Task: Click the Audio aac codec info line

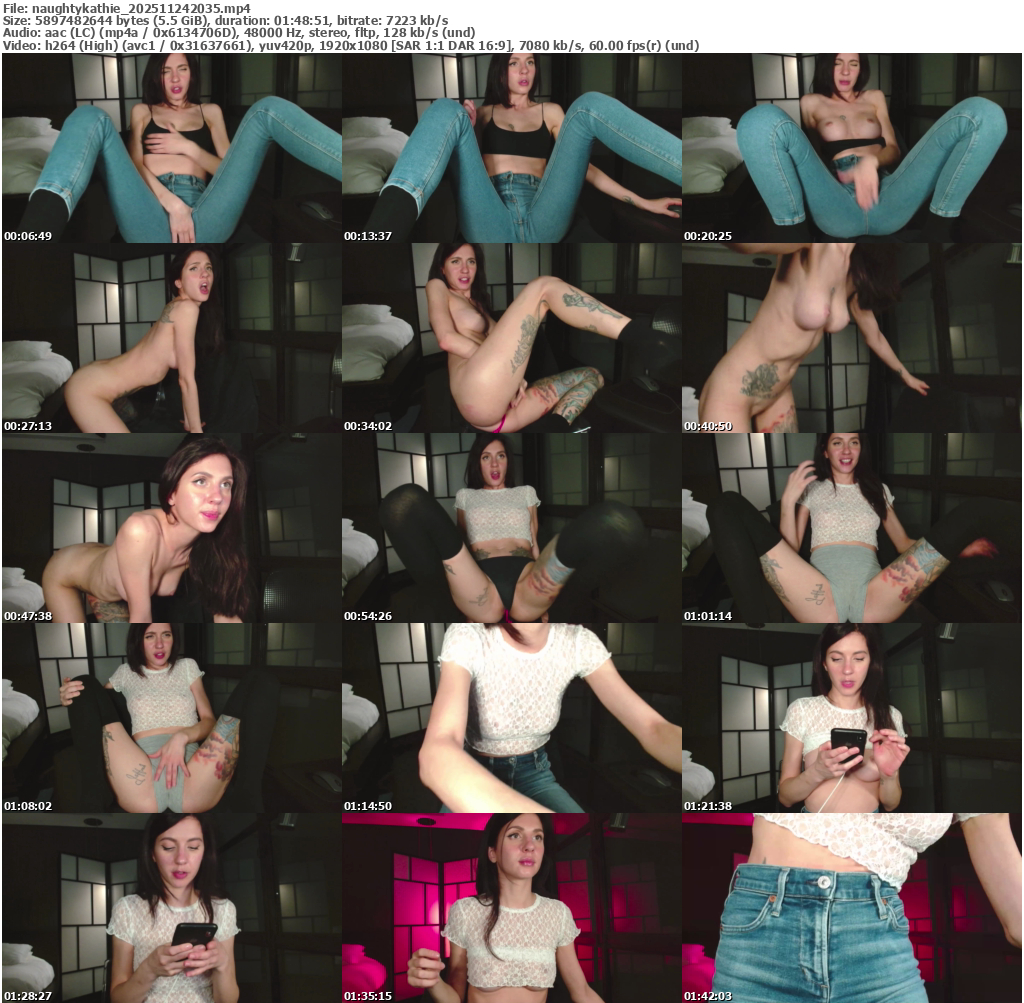Action: point(238,33)
